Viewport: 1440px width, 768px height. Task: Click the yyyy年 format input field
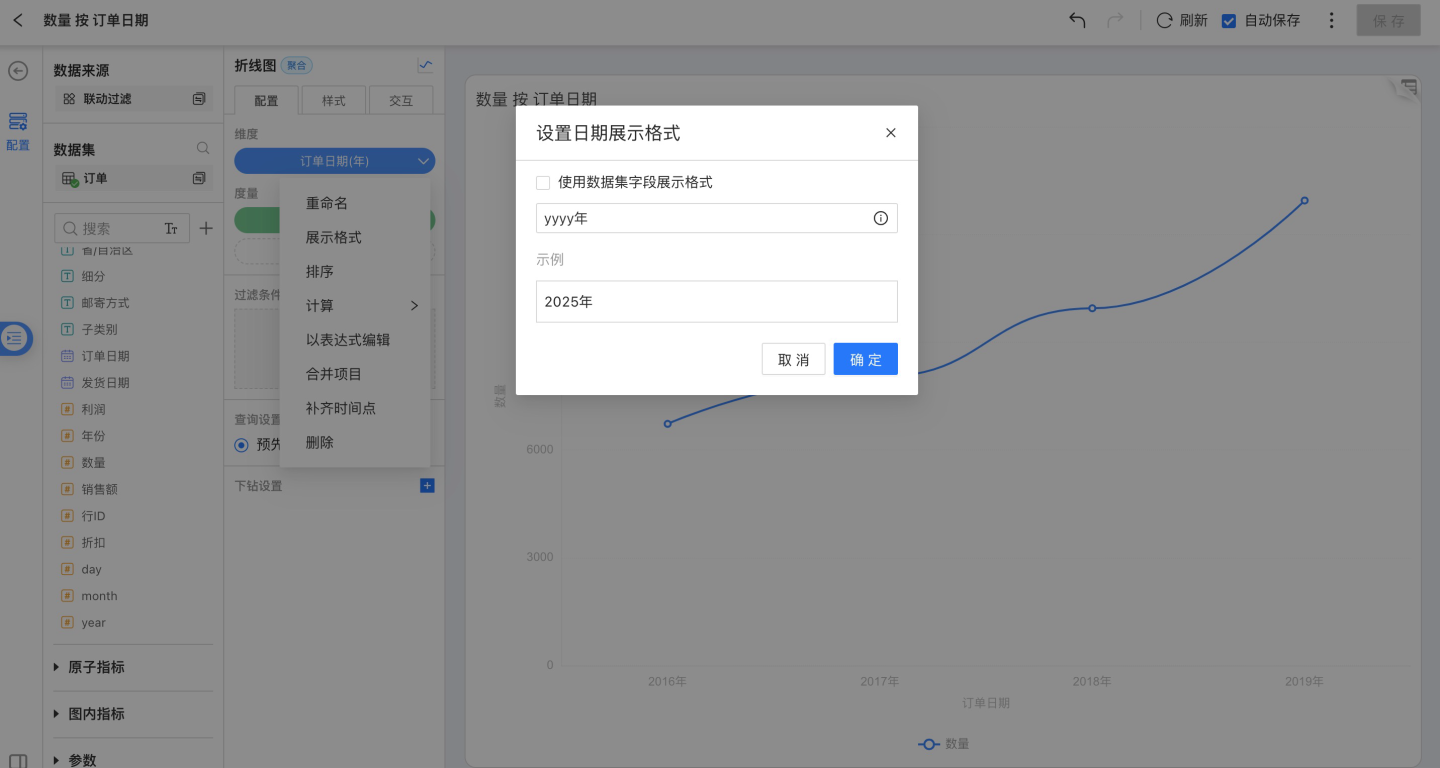point(700,218)
